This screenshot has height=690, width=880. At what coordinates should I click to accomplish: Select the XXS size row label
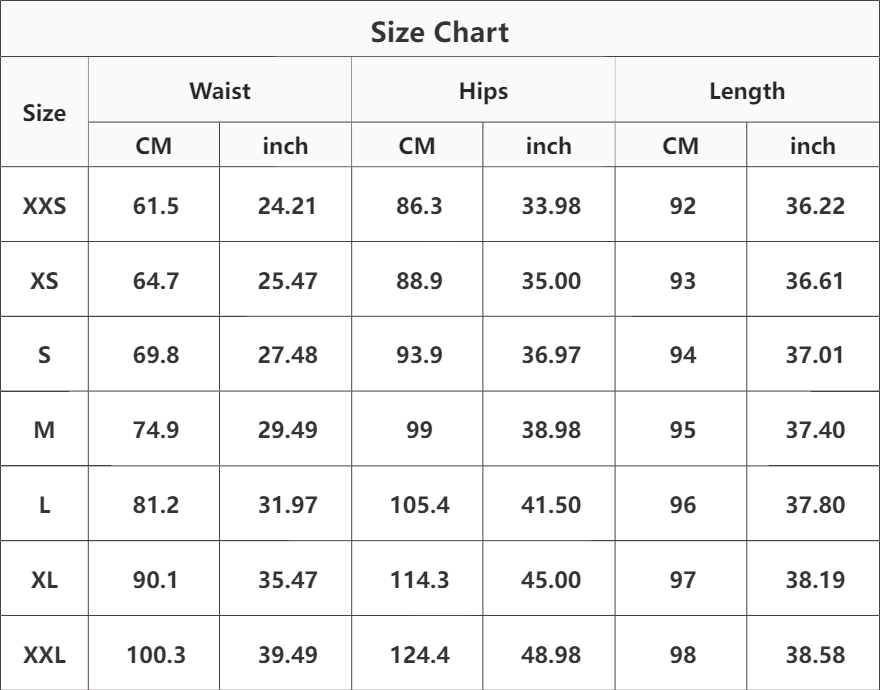[44, 205]
